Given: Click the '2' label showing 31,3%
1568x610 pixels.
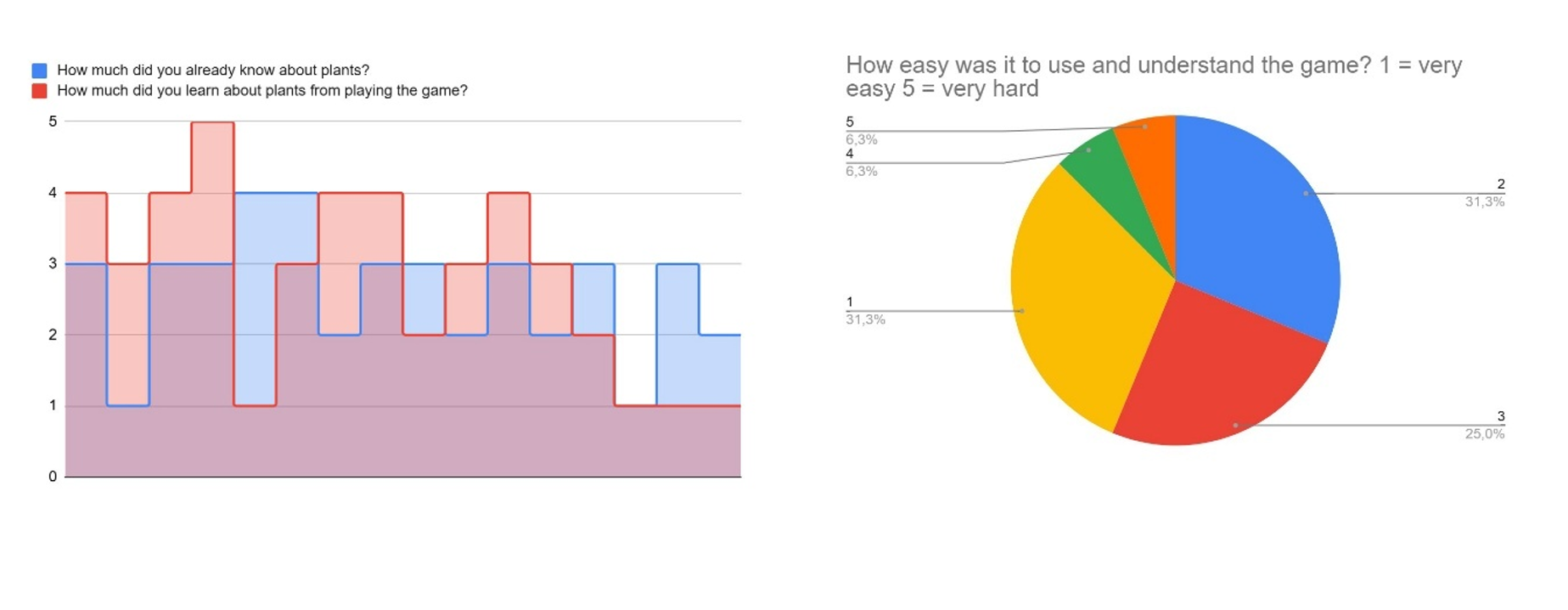Looking at the screenshot, I should tap(1500, 184).
